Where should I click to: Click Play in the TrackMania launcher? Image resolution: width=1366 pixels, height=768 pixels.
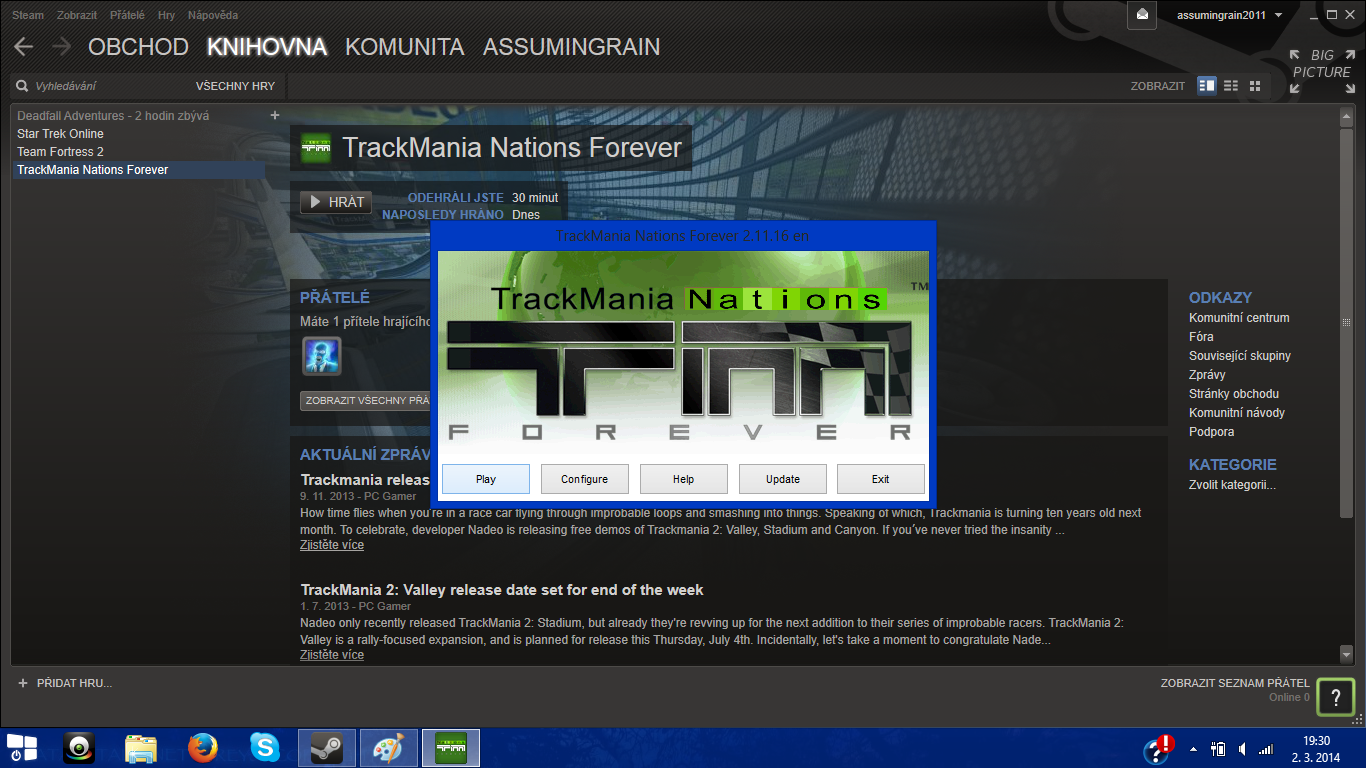pyautogui.click(x=486, y=479)
